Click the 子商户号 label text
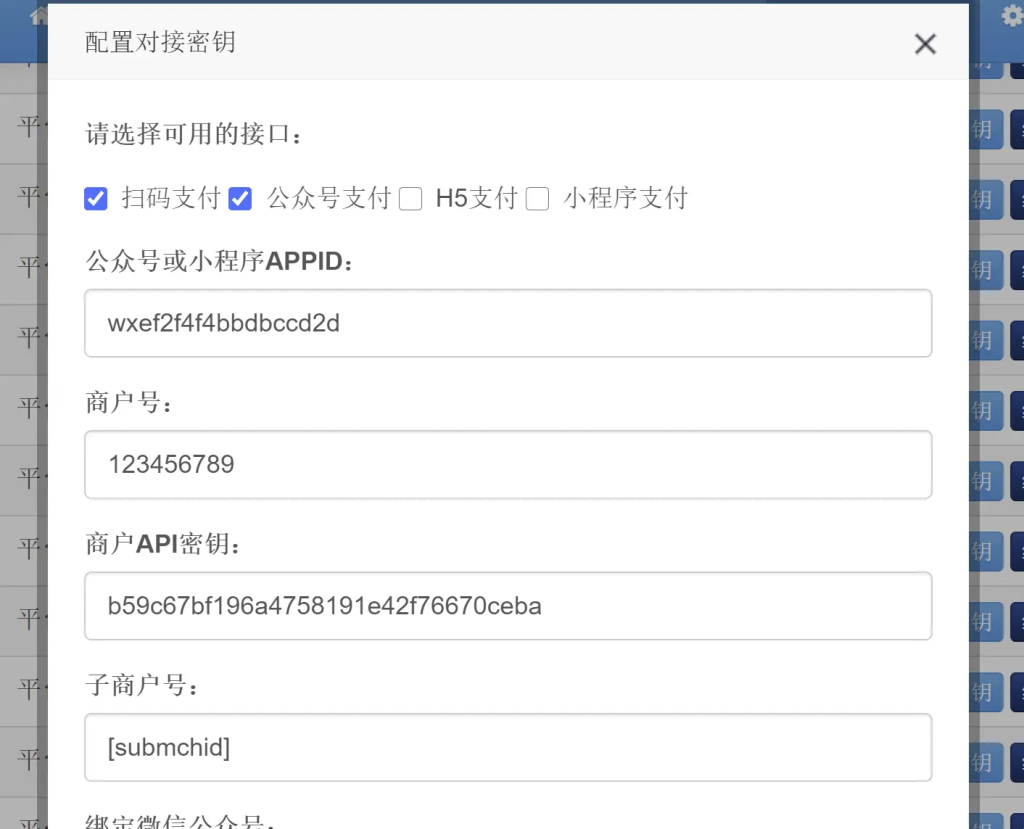The width and height of the screenshot is (1024, 829). (143, 686)
